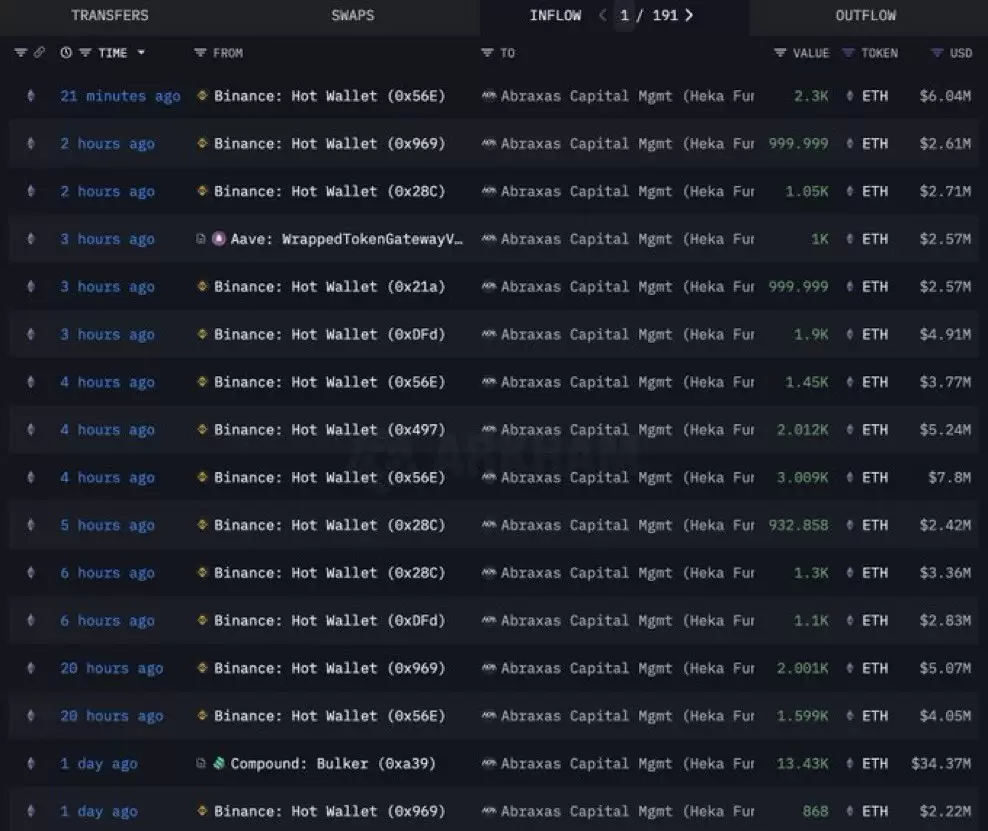Select the value 1.05K

(807, 192)
